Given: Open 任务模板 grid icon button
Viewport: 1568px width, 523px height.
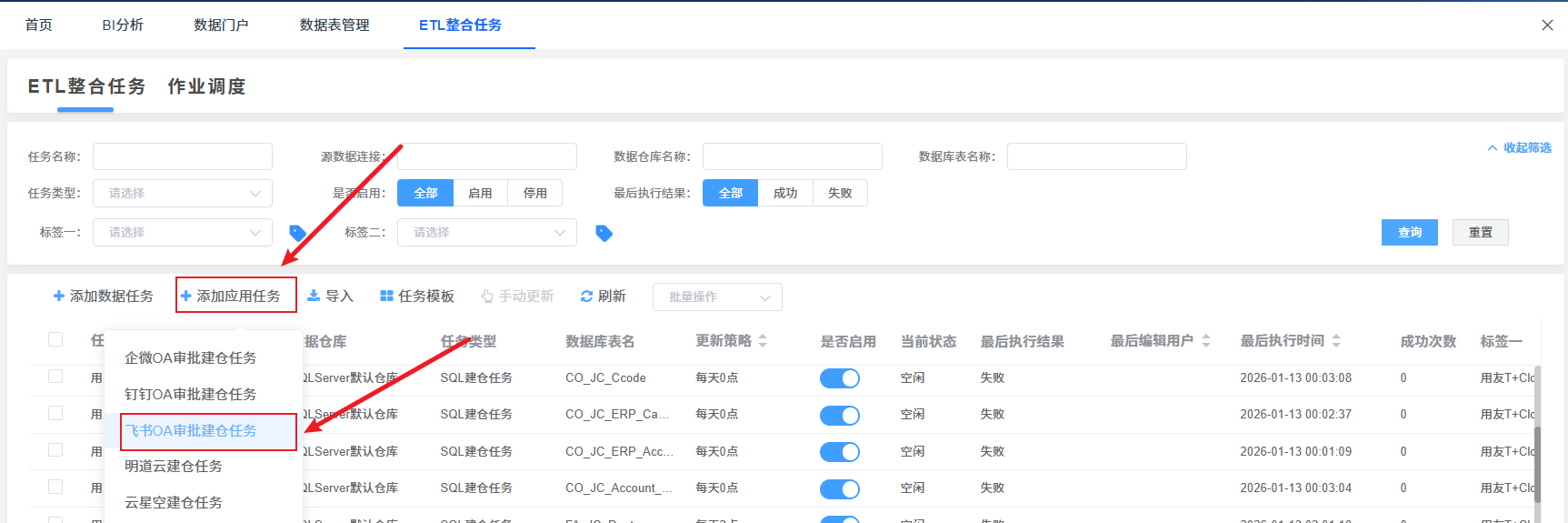Looking at the screenshot, I should point(386,296).
